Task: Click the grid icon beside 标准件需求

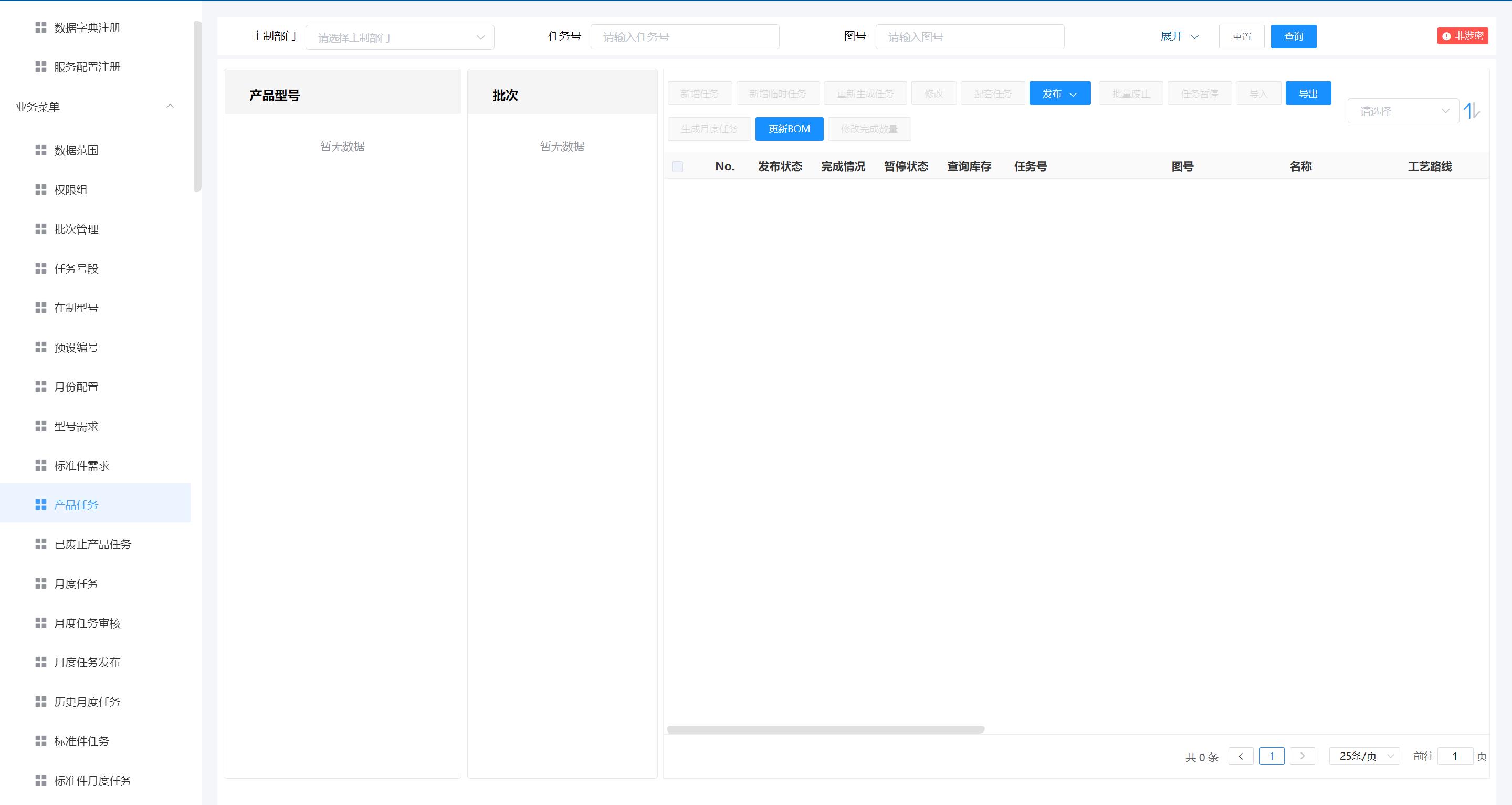Action: [x=40, y=465]
